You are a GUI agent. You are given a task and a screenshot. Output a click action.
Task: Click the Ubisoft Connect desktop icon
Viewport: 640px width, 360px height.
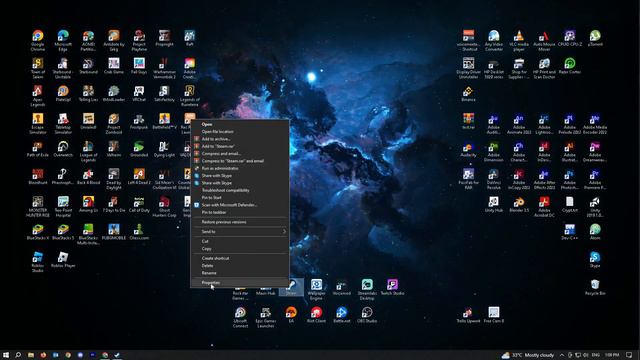click(x=240, y=317)
